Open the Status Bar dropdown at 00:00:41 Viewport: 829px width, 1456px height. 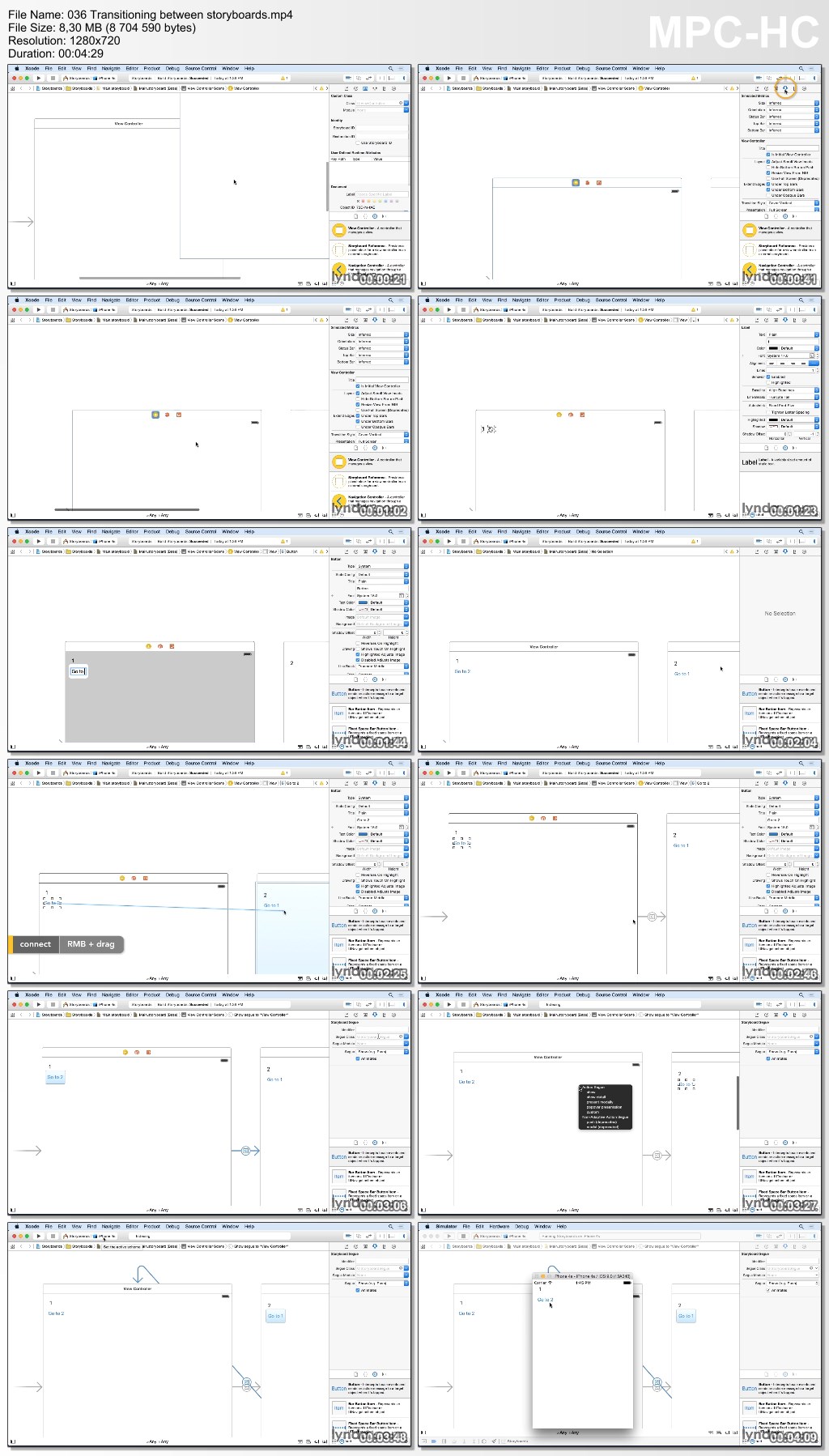[792, 117]
